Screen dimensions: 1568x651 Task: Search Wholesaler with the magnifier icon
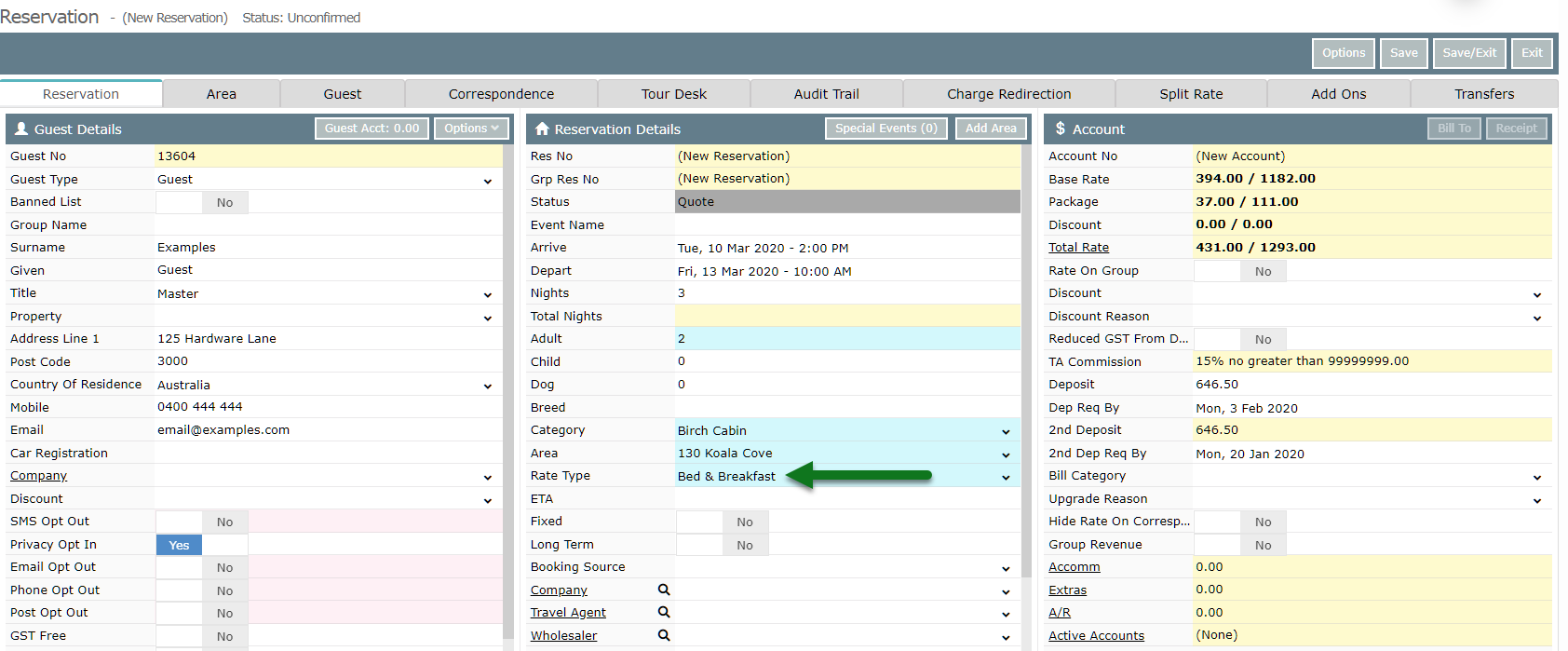[664, 635]
